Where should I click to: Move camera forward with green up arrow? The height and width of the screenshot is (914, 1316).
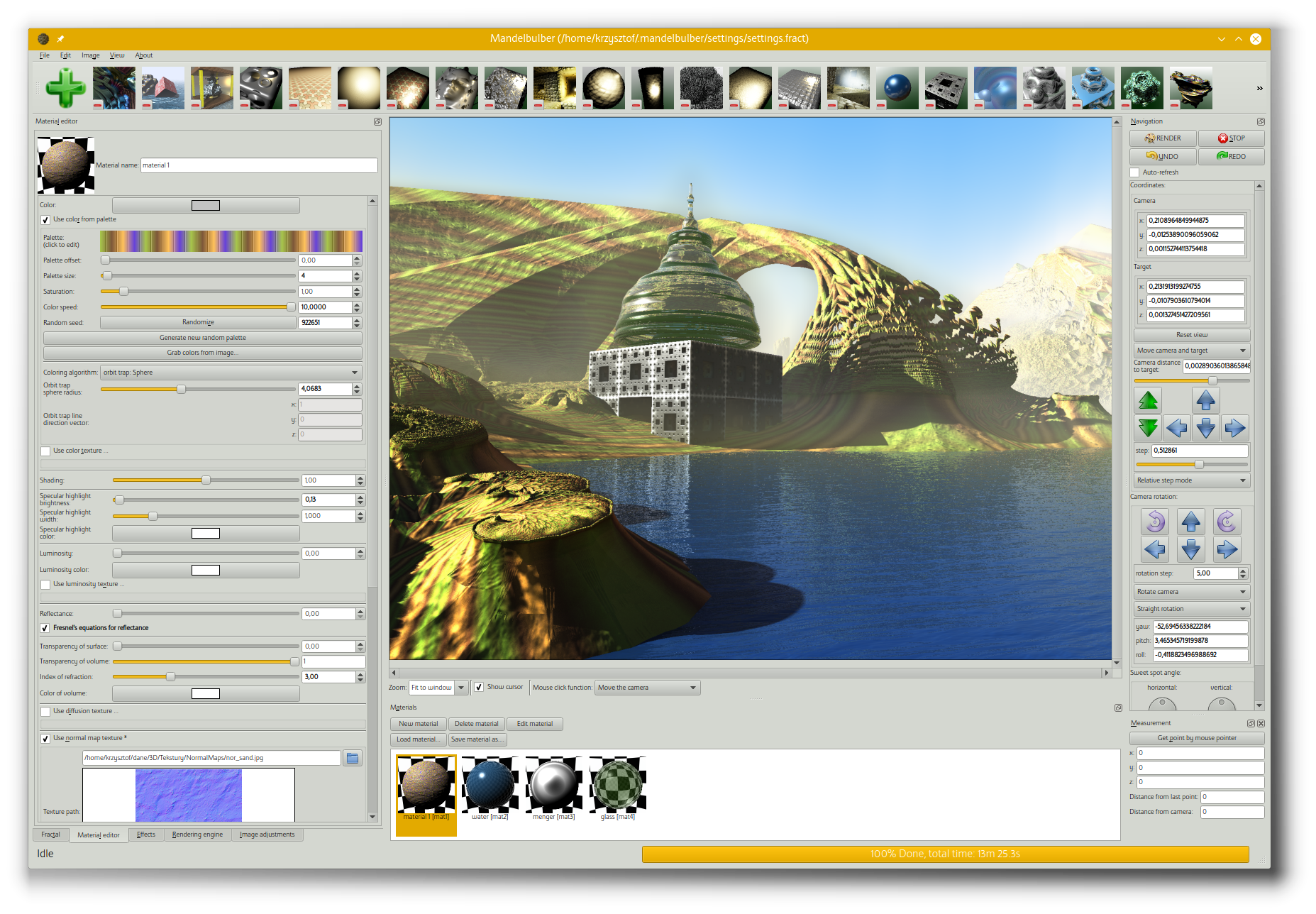1148,400
